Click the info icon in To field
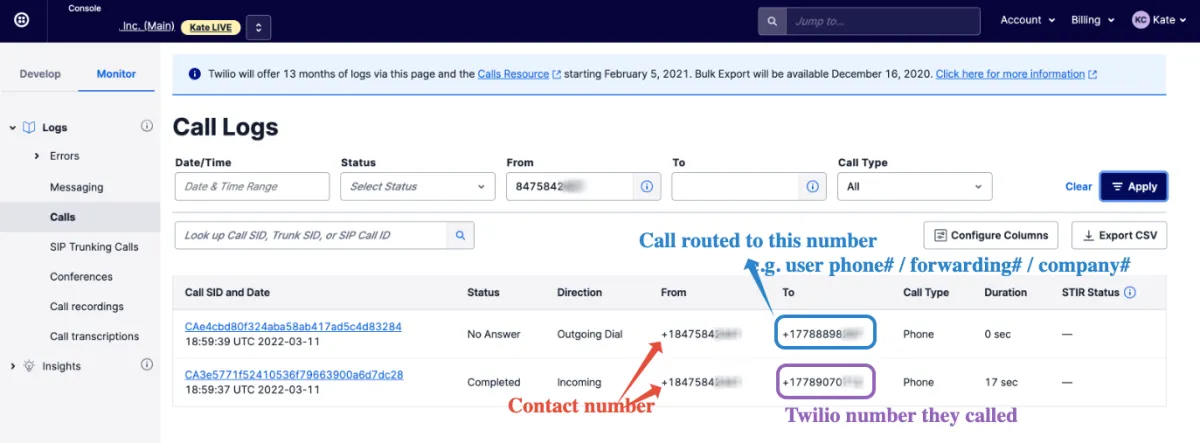 coord(812,186)
